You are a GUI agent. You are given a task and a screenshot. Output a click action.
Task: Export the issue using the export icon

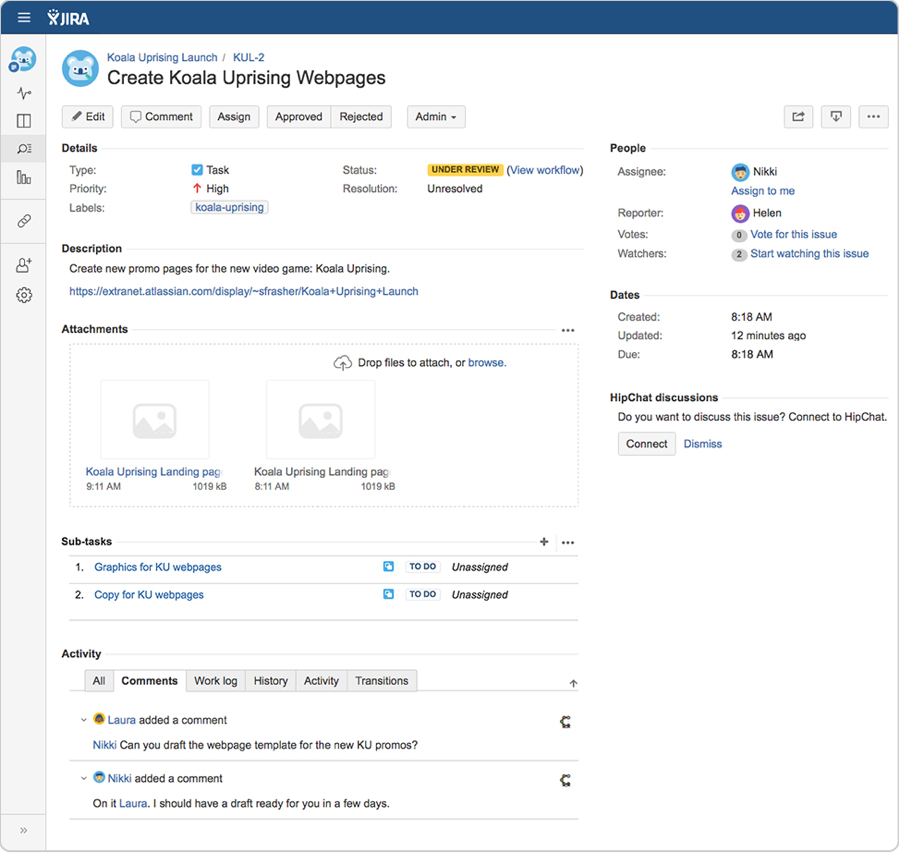[x=836, y=117]
